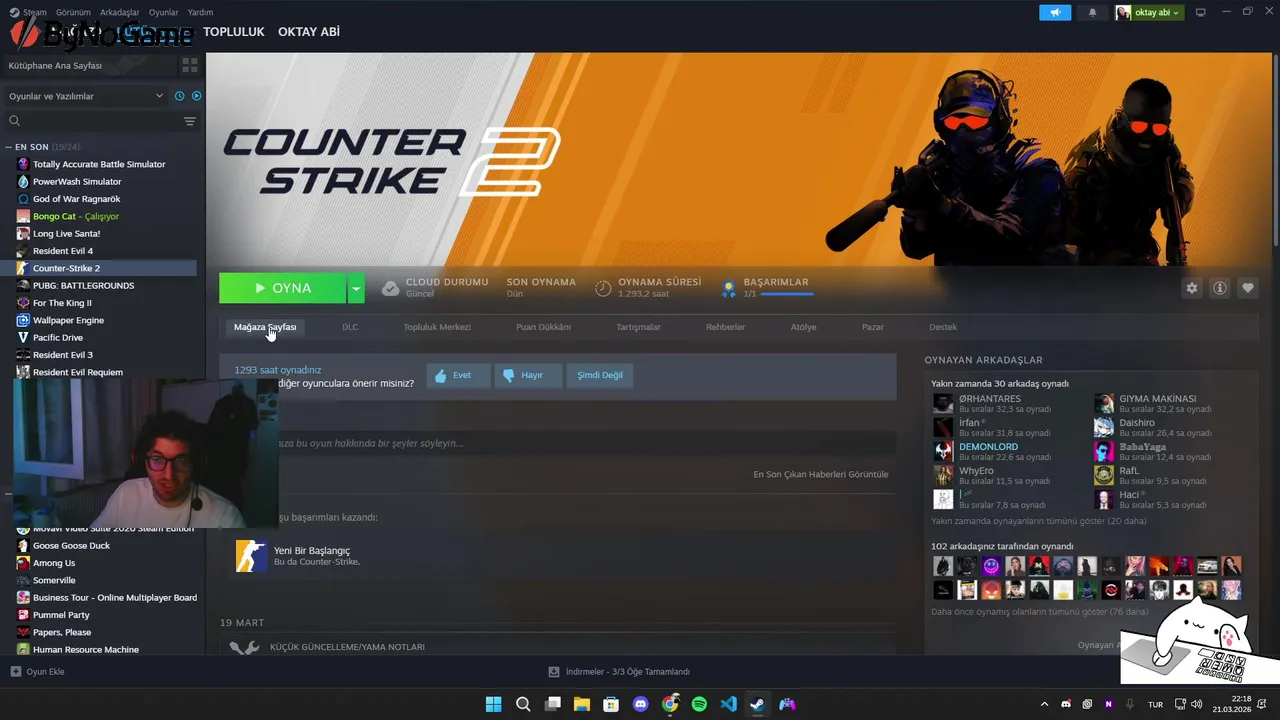Go to TOPLULUK in main navigation

234,32
